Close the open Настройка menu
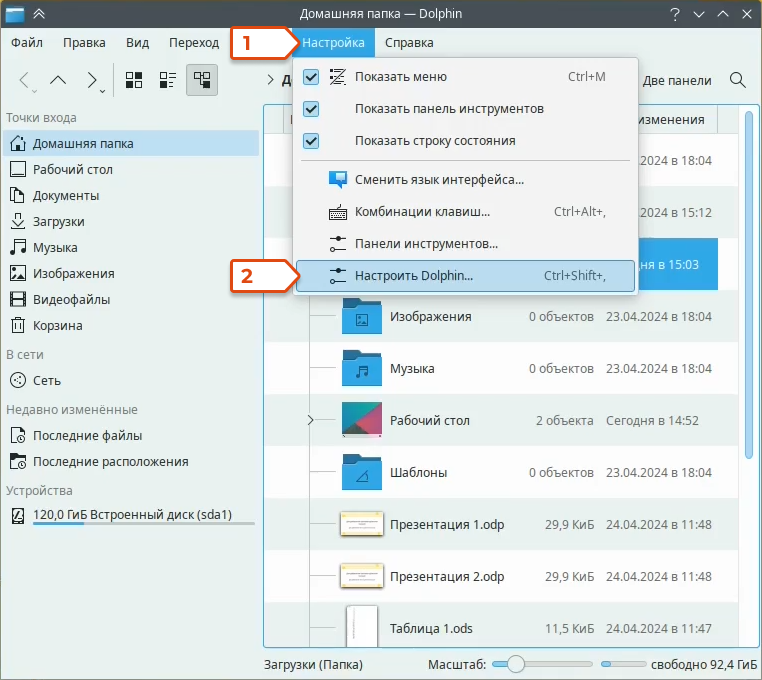762x680 pixels. click(333, 43)
